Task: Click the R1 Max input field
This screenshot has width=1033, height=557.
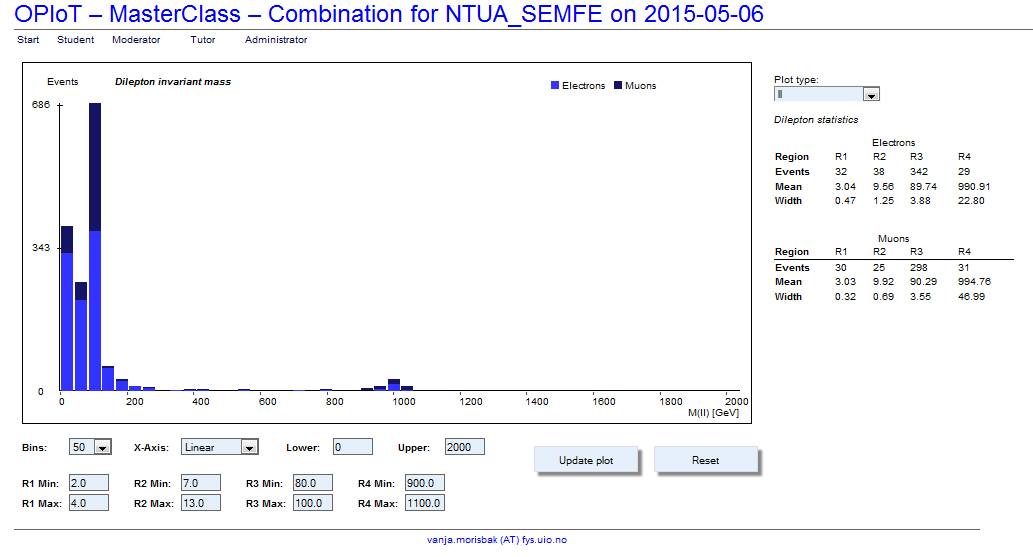Action: point(89,503)
